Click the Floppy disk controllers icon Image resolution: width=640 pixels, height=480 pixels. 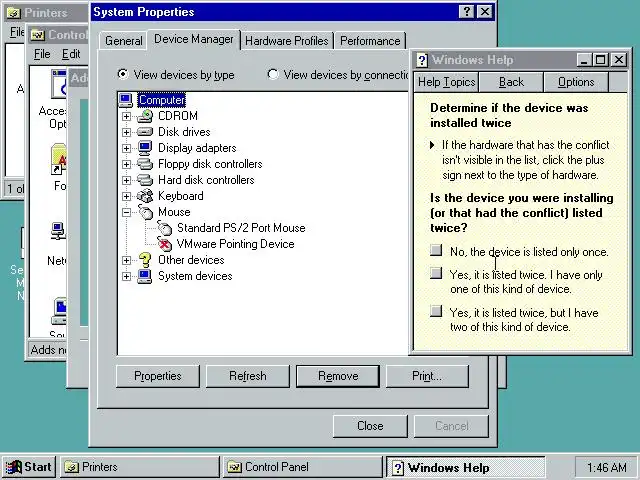[145, 164]
